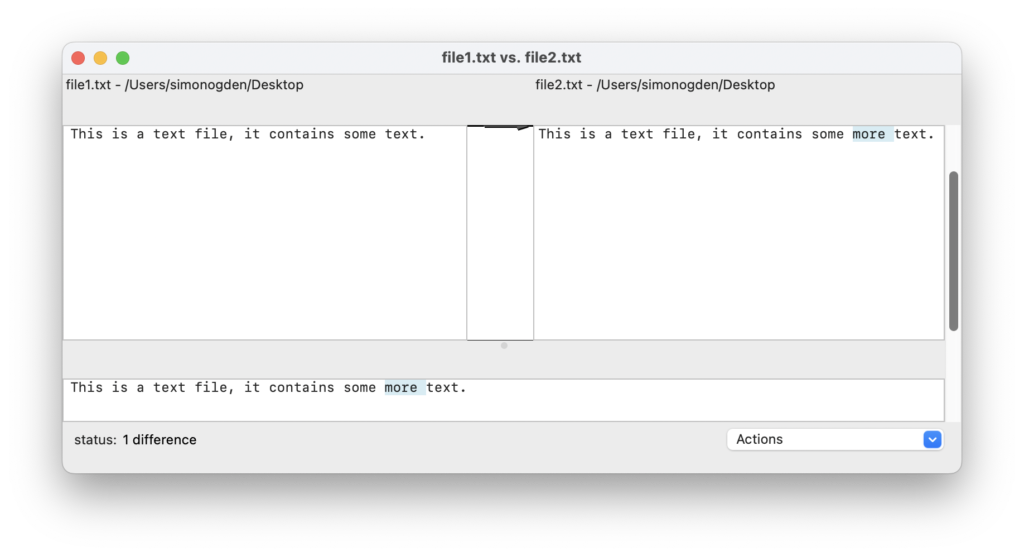This screenshot has height=556, width=1024.
Task: Click the file2.txt path header label
Action: click(655, 85)
